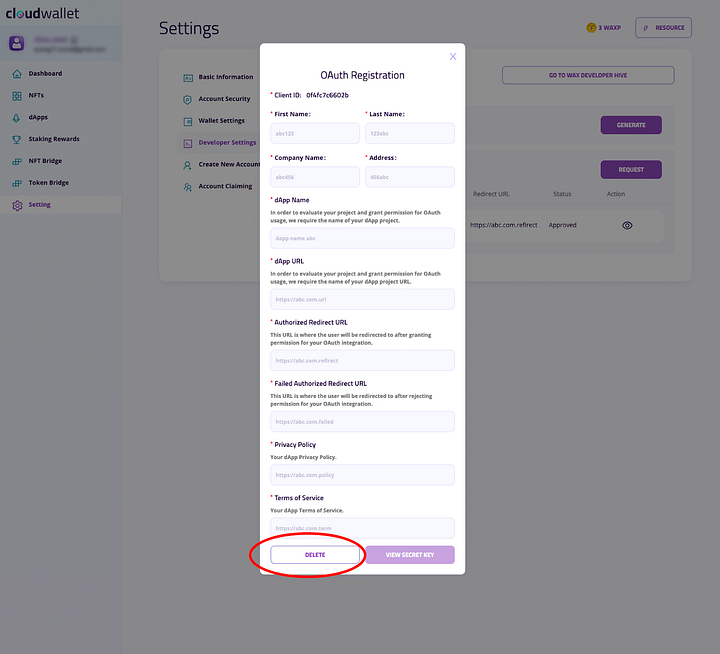Click the Privacy Policy input field
The height and width of the screenshot is (654, 720).
[x=362, y=475]
